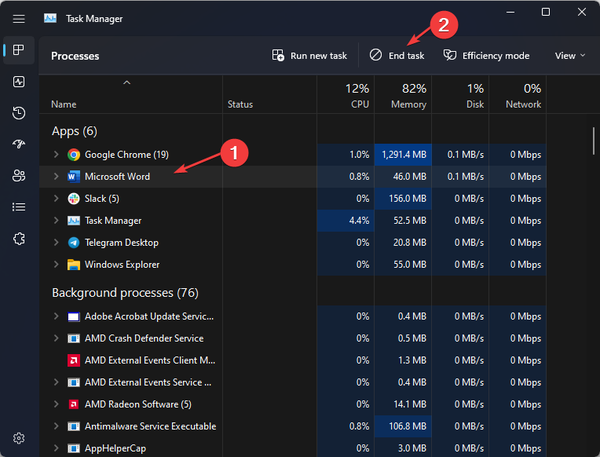Open the View dropdown menu
Viewport: 600px width, 457px height.
(570, 56)
